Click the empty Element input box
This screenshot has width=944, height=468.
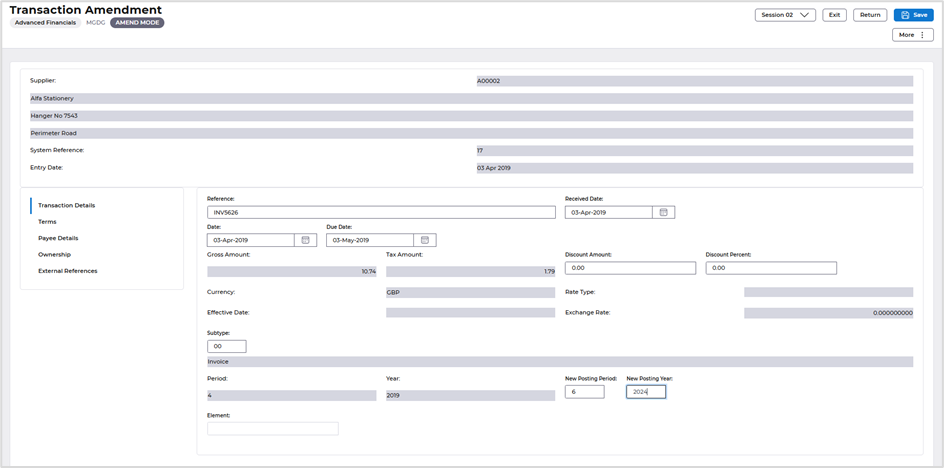273,428
